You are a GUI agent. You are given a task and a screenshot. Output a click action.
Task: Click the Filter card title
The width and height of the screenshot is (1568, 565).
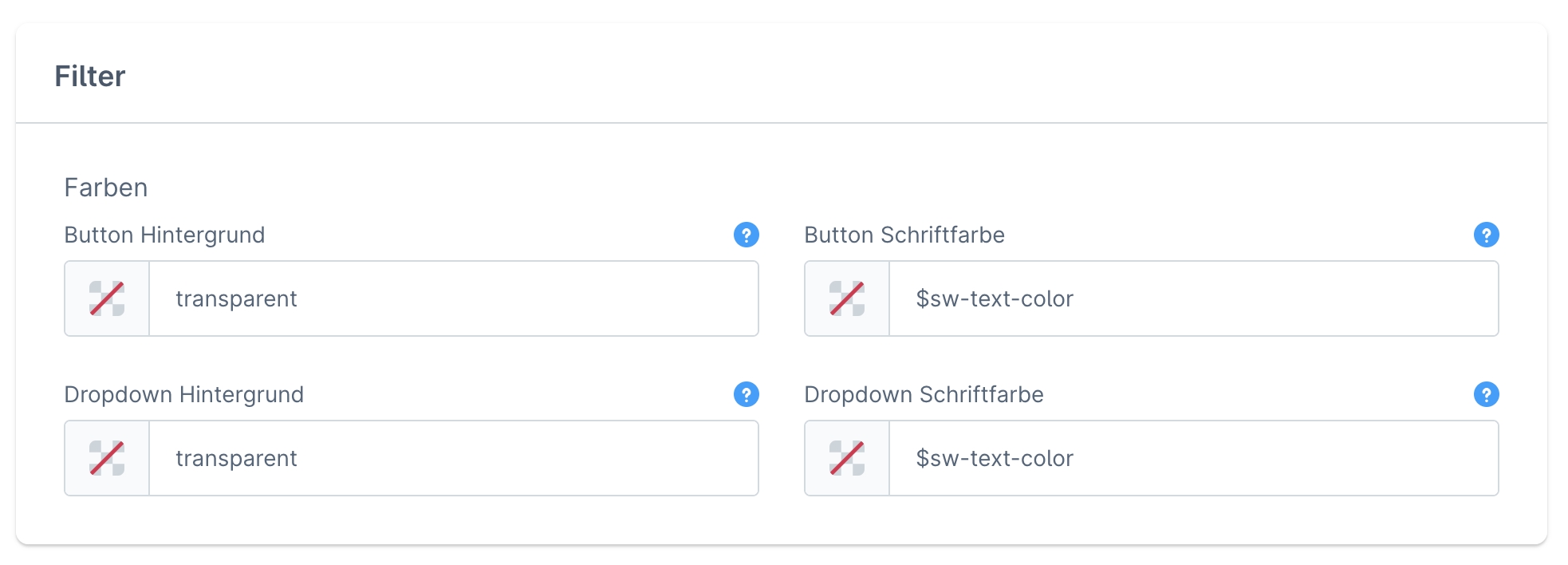click(90, 77)
